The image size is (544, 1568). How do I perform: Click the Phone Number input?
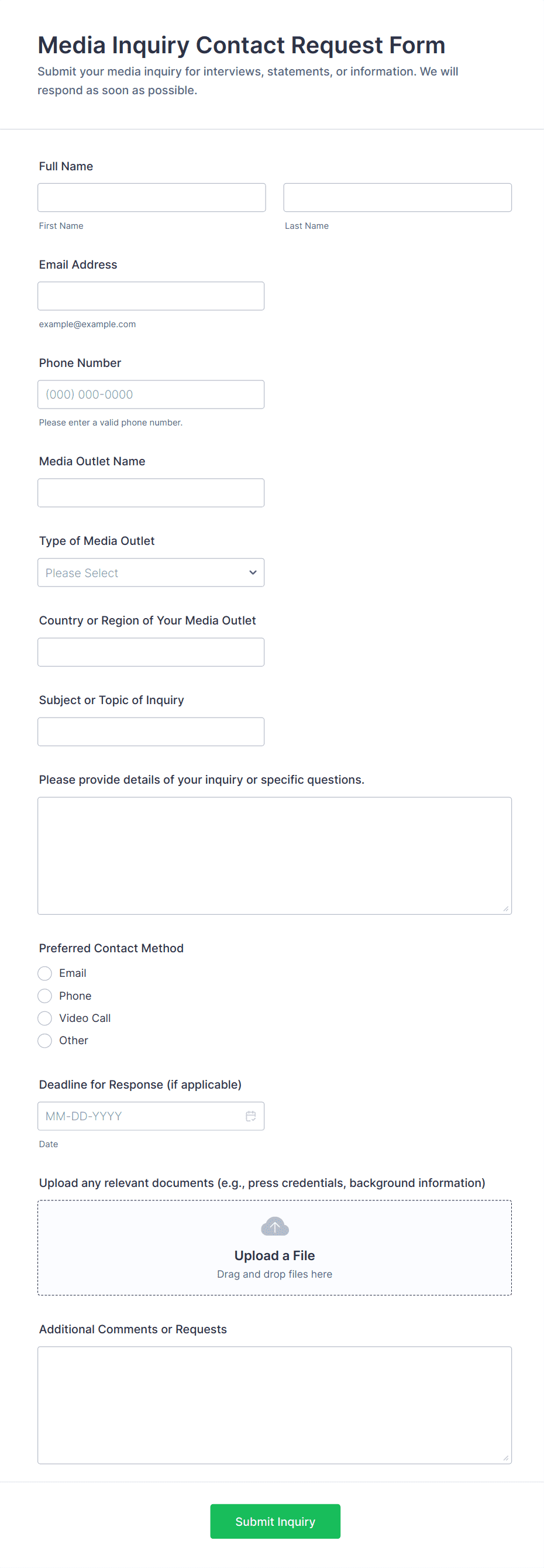coord(151,394)
